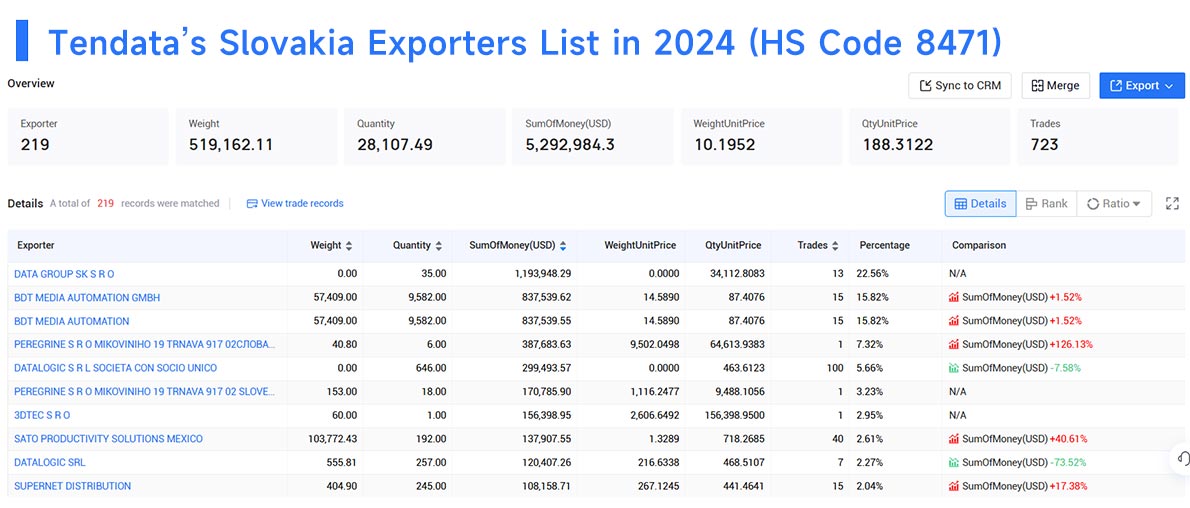This screenshot has width=1190, height=508.
Task: Click the 9,502.0498 WeightUnitPrice cell
Action: 653,344
